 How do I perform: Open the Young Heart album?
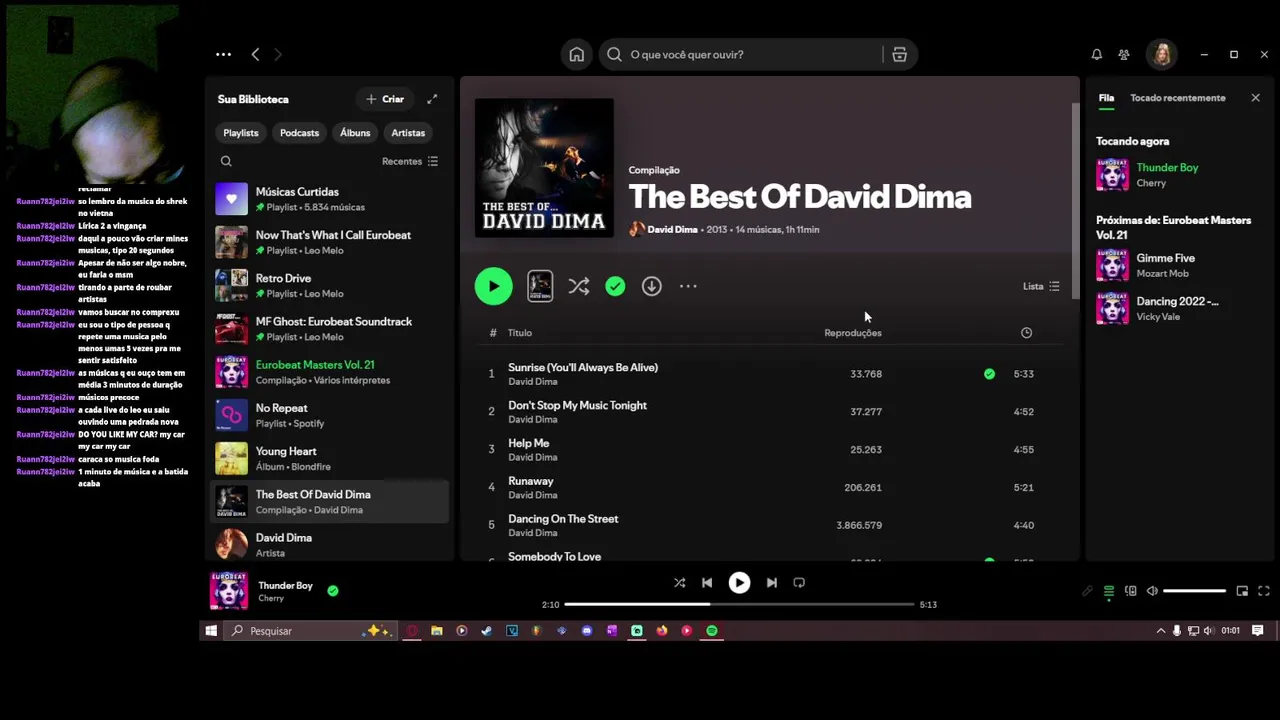pyautogui.click(x=330, y=458)
